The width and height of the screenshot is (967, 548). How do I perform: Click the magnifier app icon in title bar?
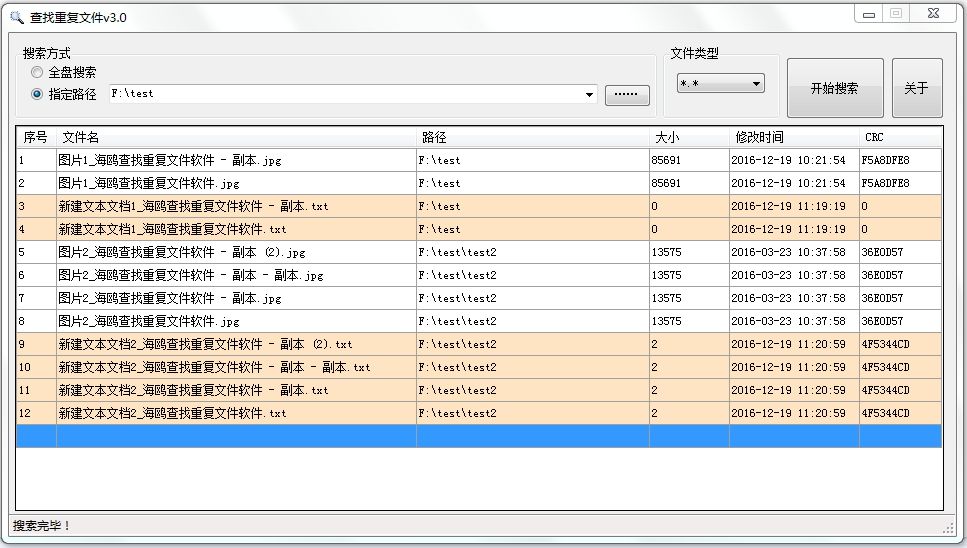[16, 17]
